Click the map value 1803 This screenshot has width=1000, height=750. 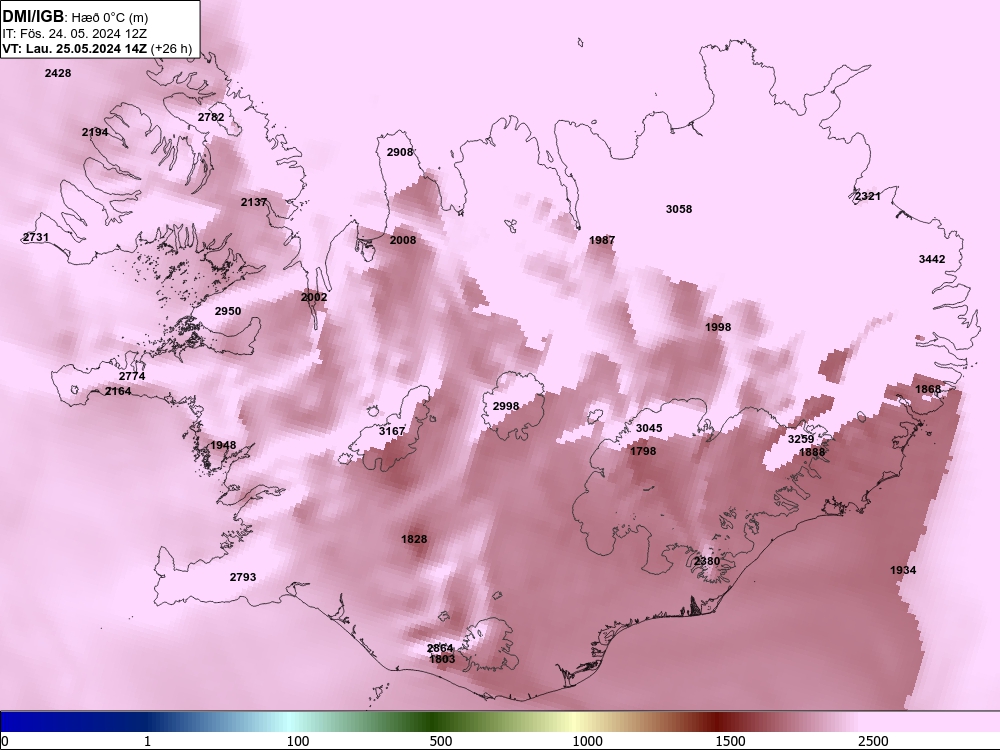442,659
